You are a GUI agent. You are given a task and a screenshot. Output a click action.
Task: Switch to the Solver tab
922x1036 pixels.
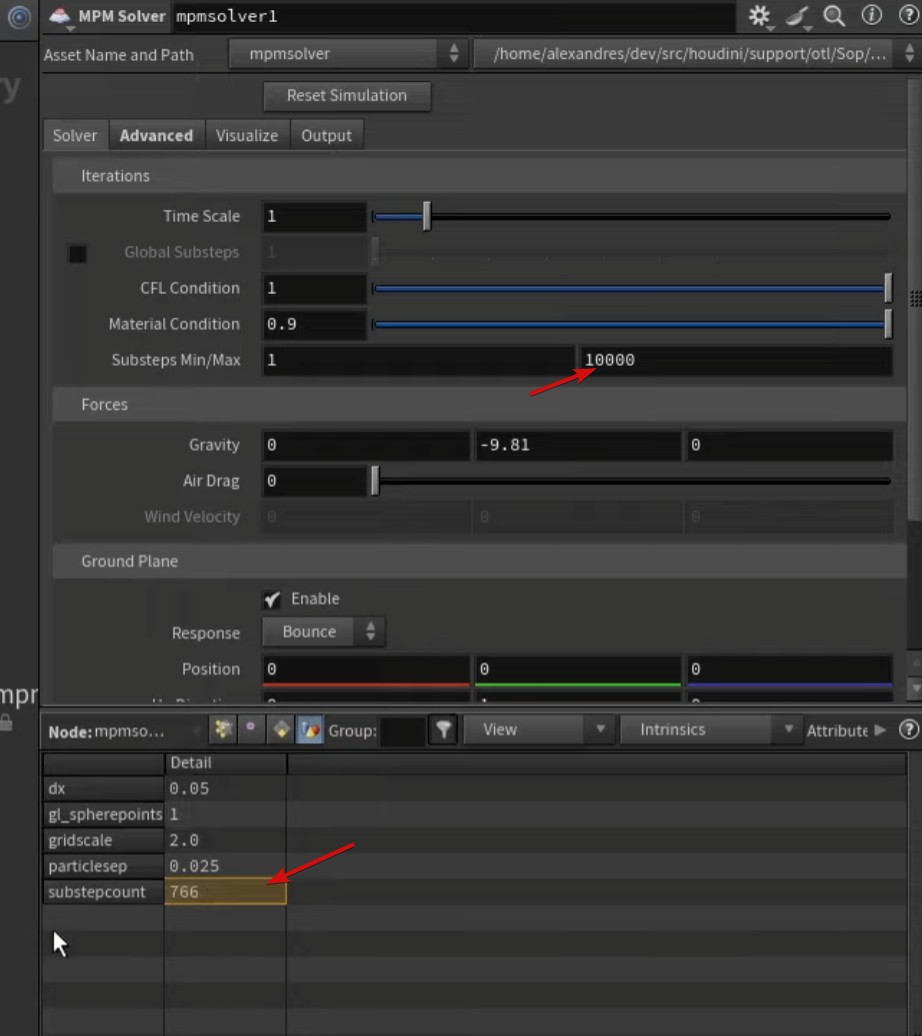pos(75,135)
